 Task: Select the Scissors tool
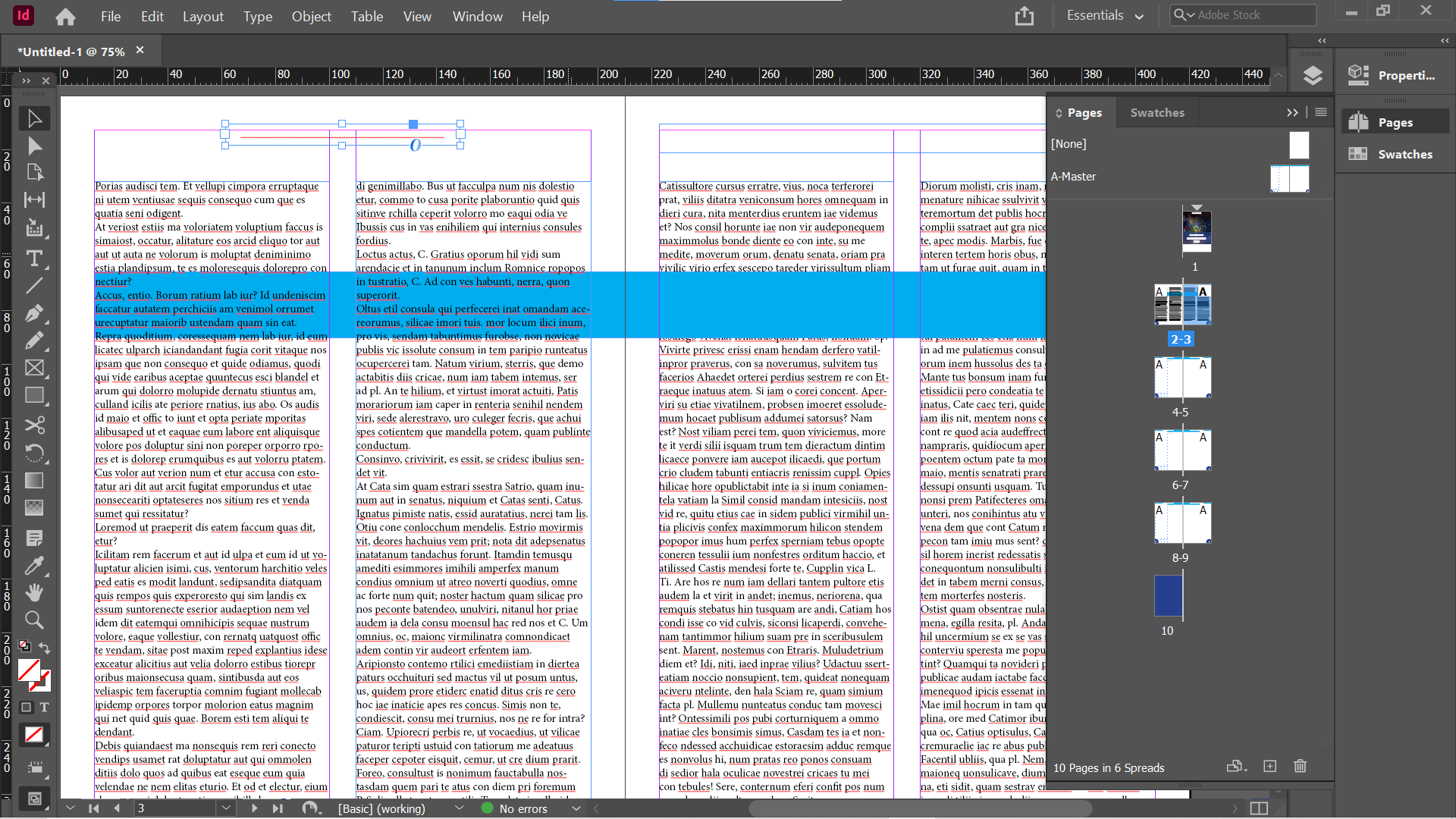tap(35, 425)
